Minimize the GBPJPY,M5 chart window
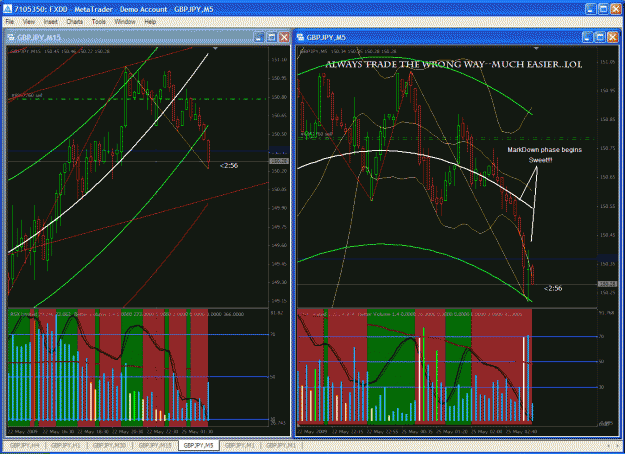The width and height of the screenshot is (625, 454). pos(588,37)
